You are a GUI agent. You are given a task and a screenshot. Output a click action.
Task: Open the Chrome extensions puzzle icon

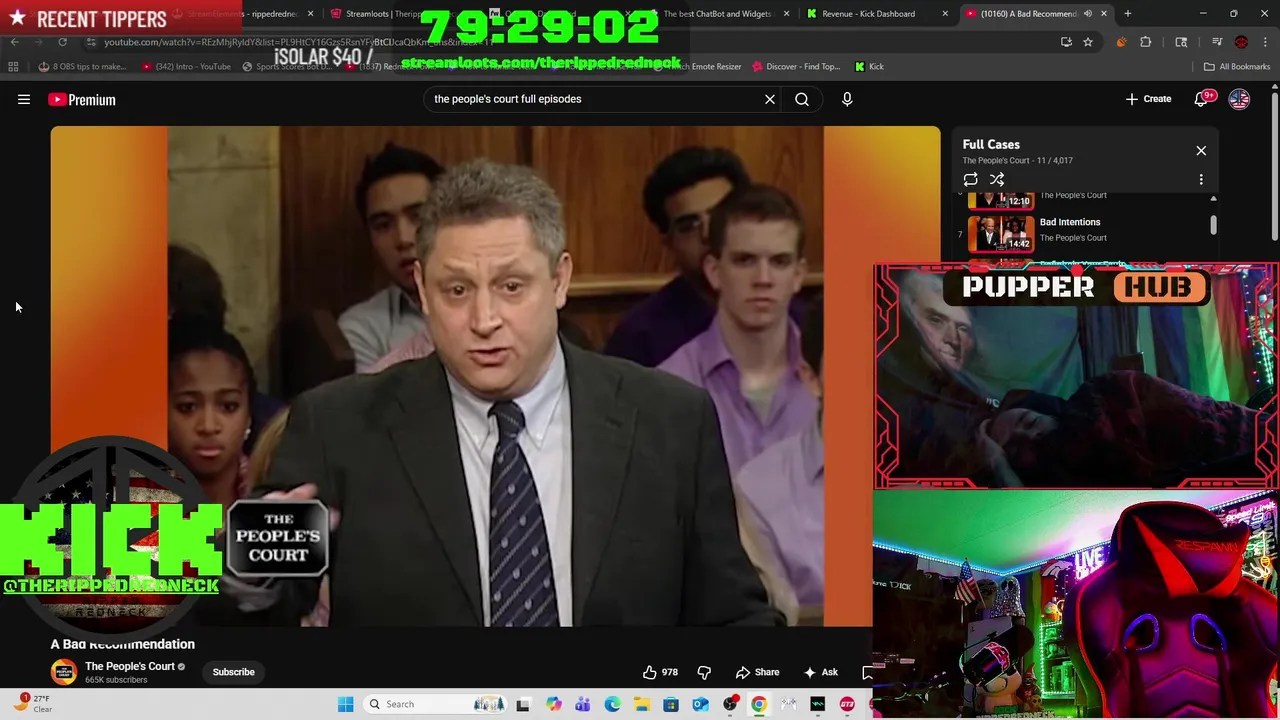pos(1146,42)
